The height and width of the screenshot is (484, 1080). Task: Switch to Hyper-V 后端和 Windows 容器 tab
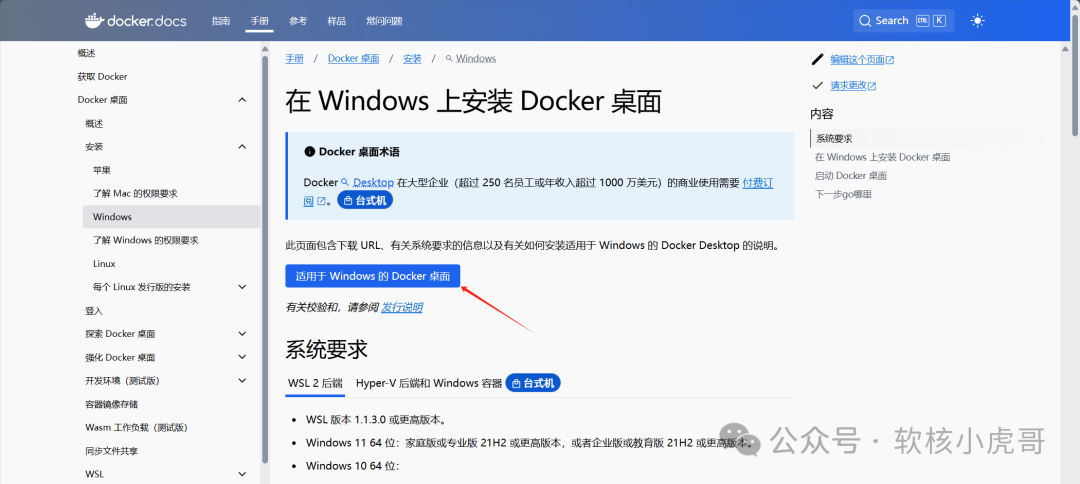click(429, 383)
